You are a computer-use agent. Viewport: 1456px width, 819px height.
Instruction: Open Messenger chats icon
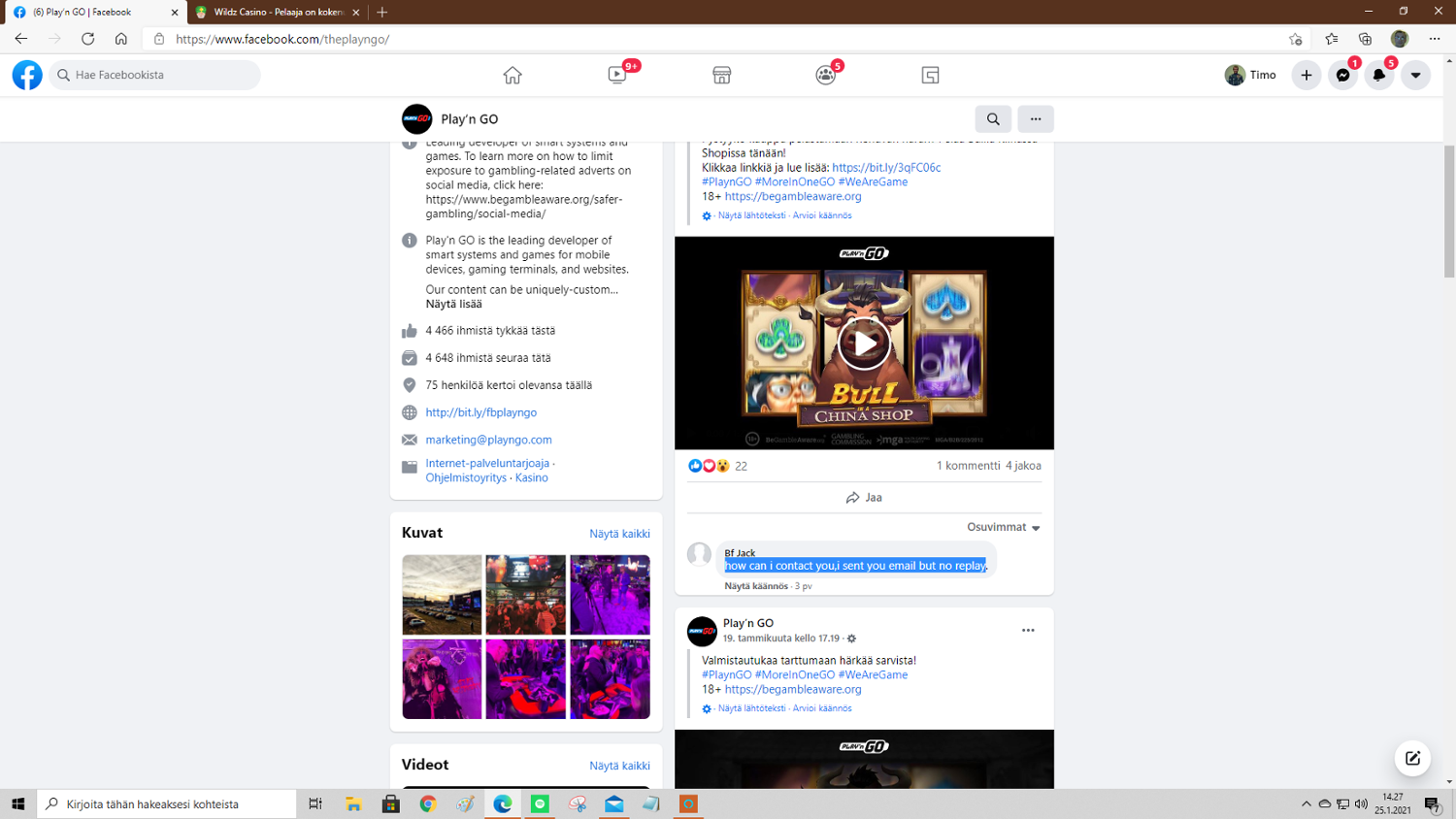[x=1342, y=75]
